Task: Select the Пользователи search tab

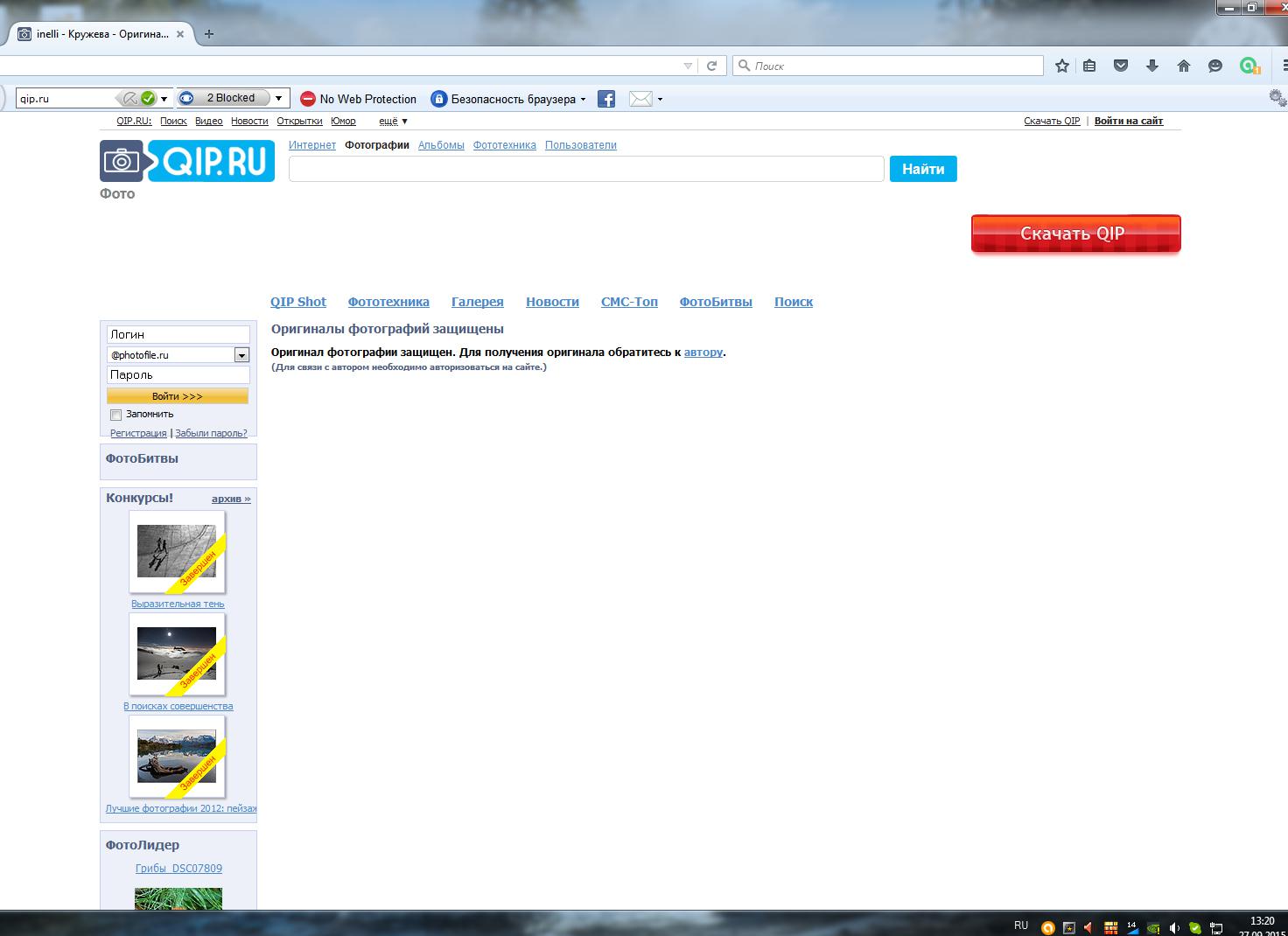Action: click(x=581, y=145)
